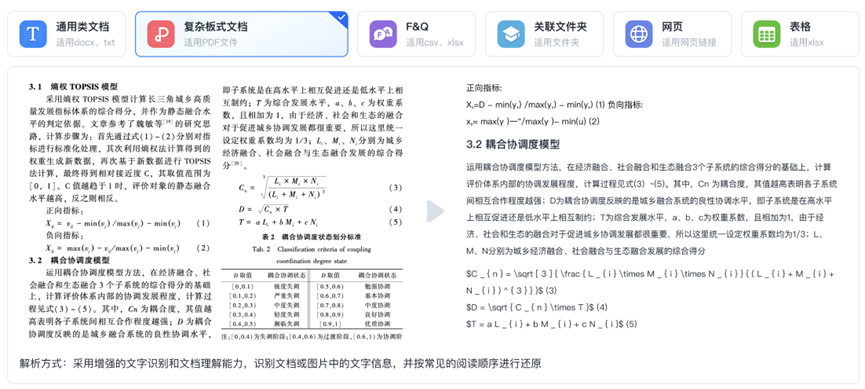Click the globe icon for 网页
The image size is (865, 389).
[x=639, y=34]
